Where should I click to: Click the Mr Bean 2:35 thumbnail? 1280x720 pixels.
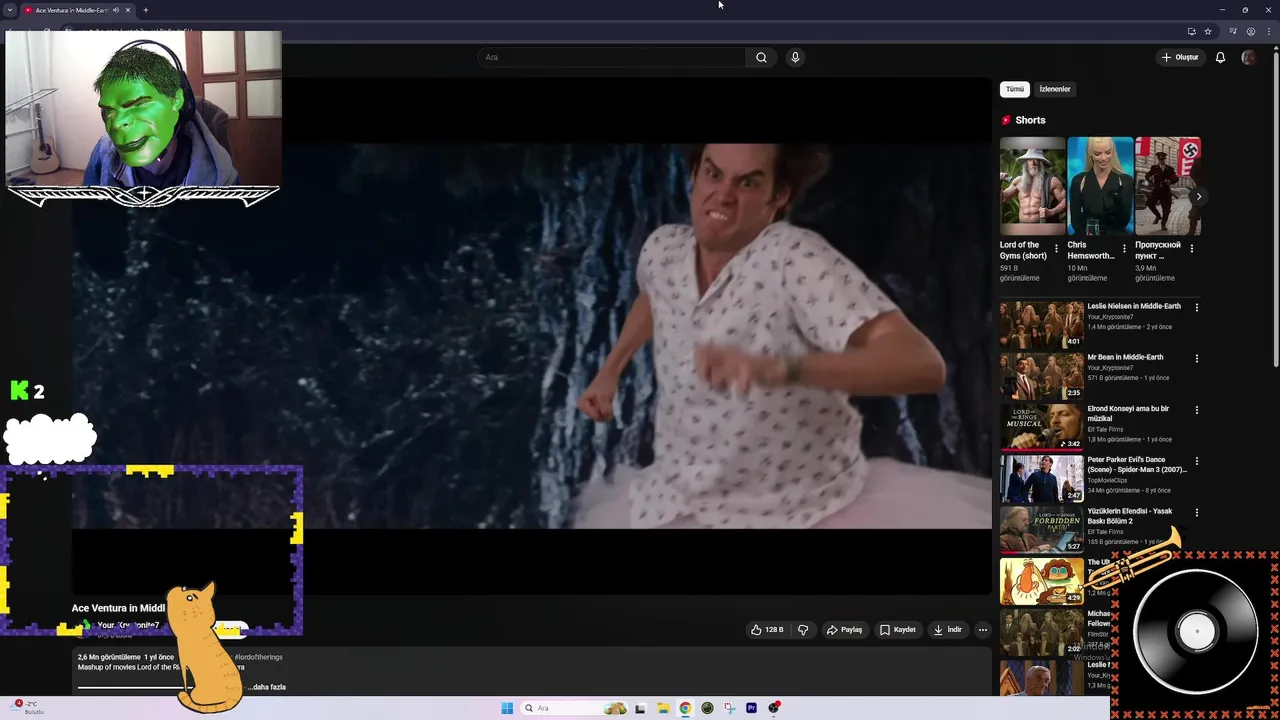(1041, 375)
